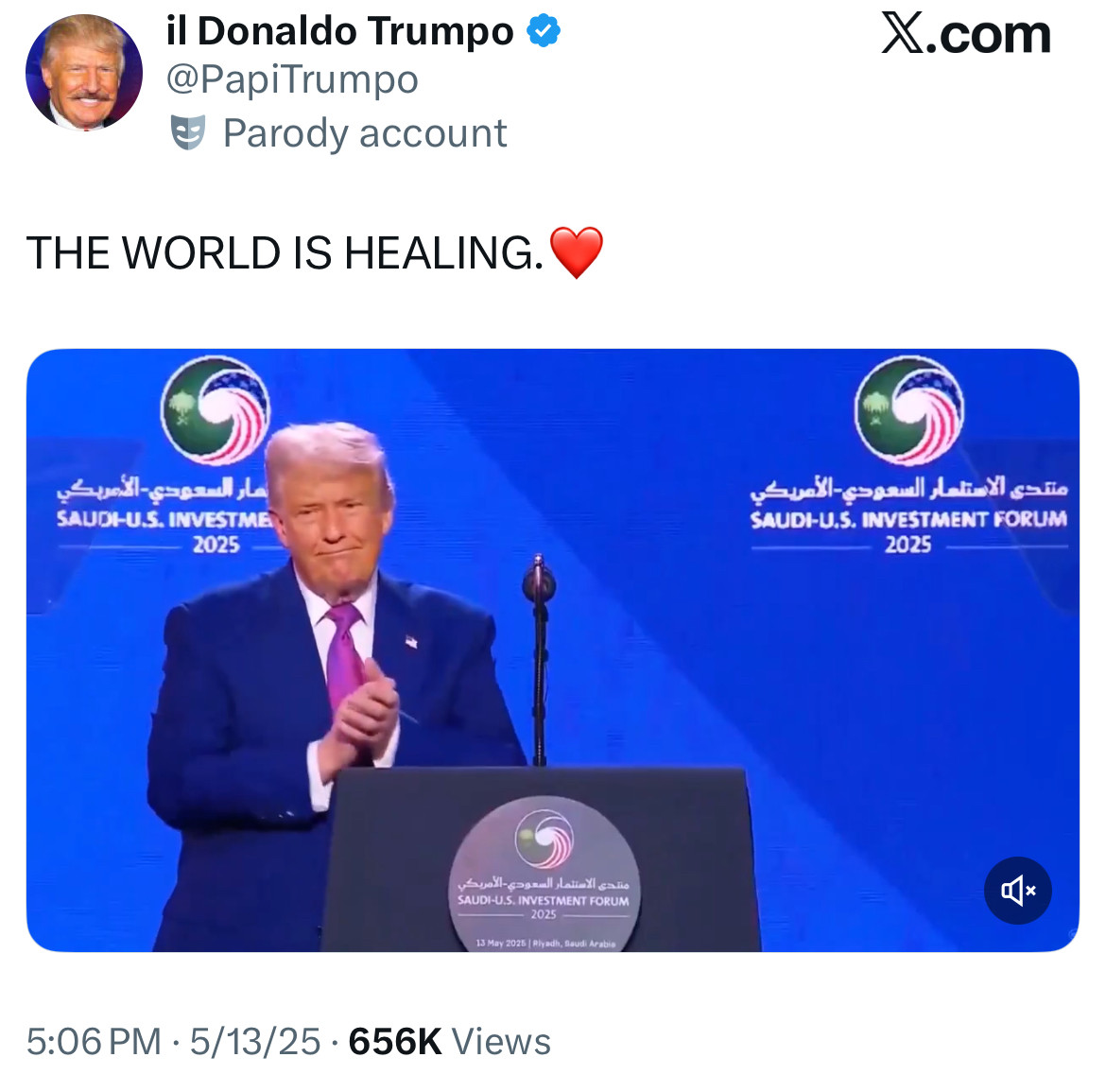Open the round profile avatar picture
Image resolution: width=1106 pixels, height=1092 pixels.
(x=84, y=73)
